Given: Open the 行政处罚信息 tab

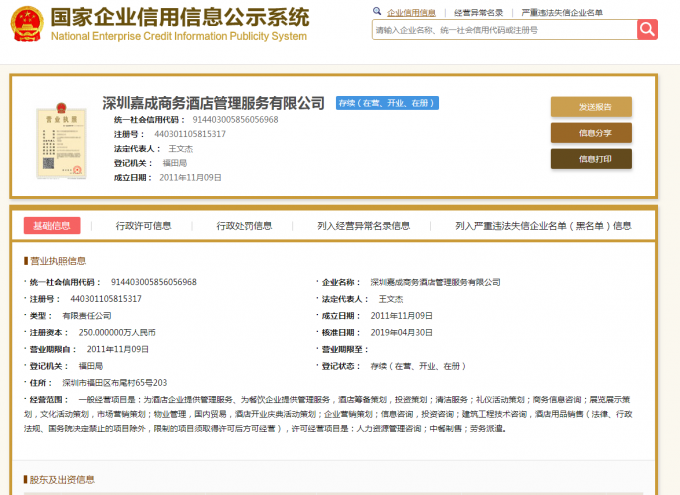Looking at the screenshot, I should pos(244,226).
